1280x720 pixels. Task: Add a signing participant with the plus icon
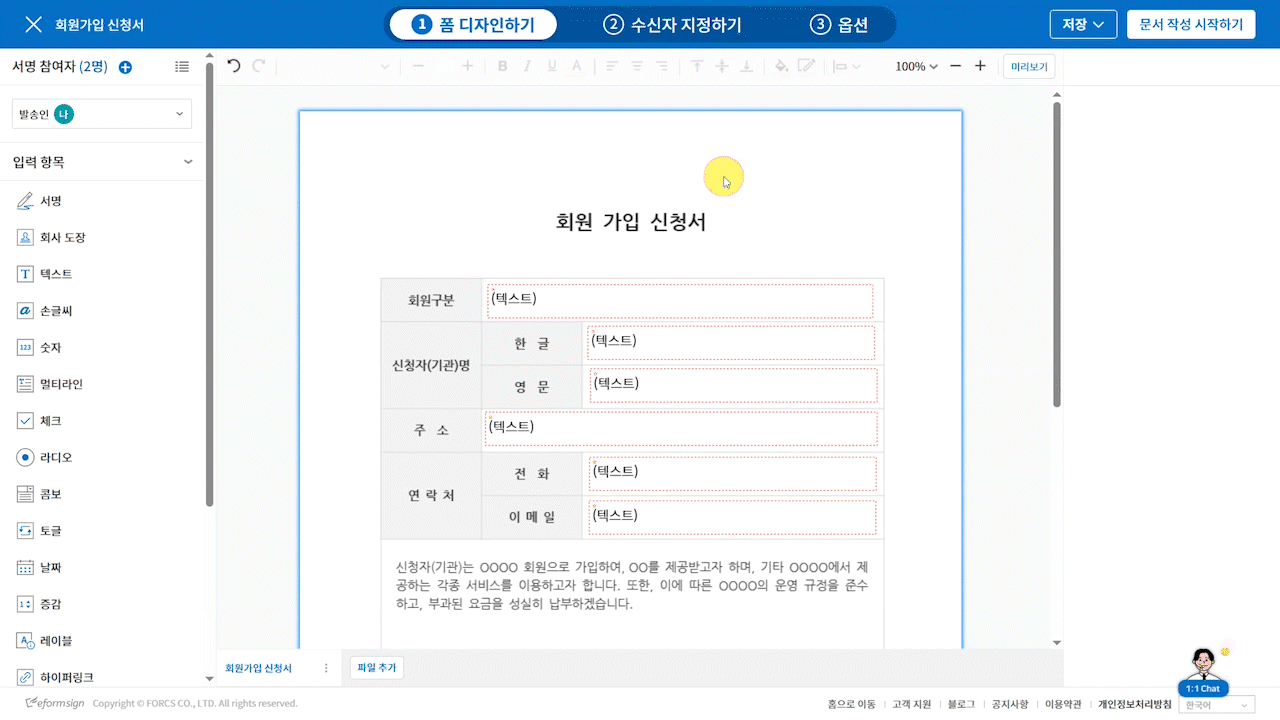(125, 67)
